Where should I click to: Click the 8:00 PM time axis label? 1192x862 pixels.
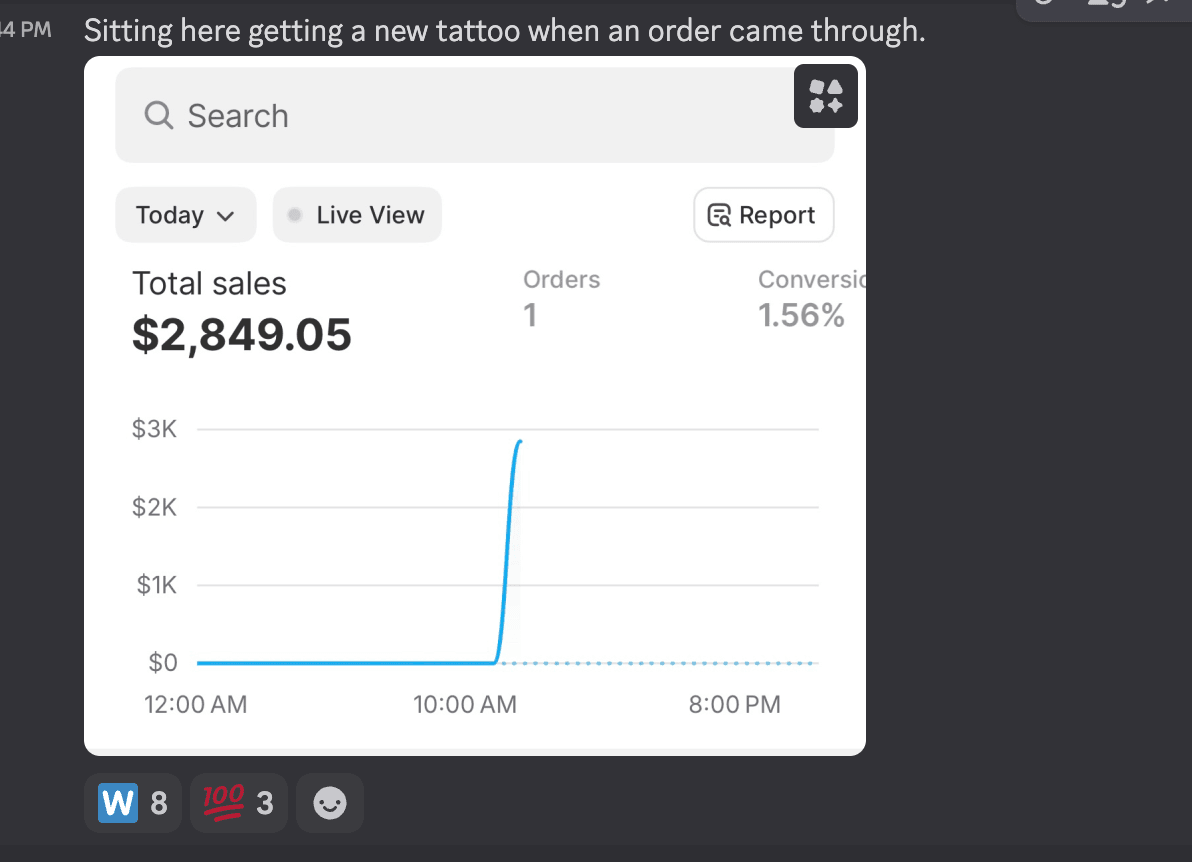pos(735,705)
